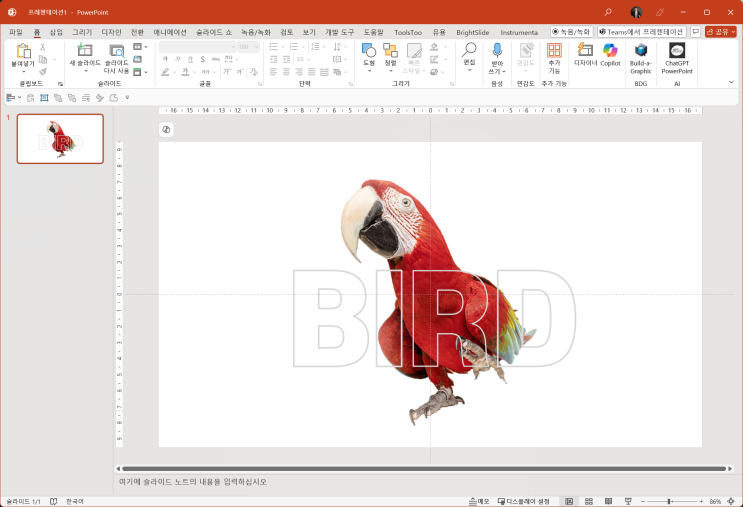This screenshot has height=507, width=743.
Task: Open 추가 기능 add-ins icon
Action: (554, 50)
